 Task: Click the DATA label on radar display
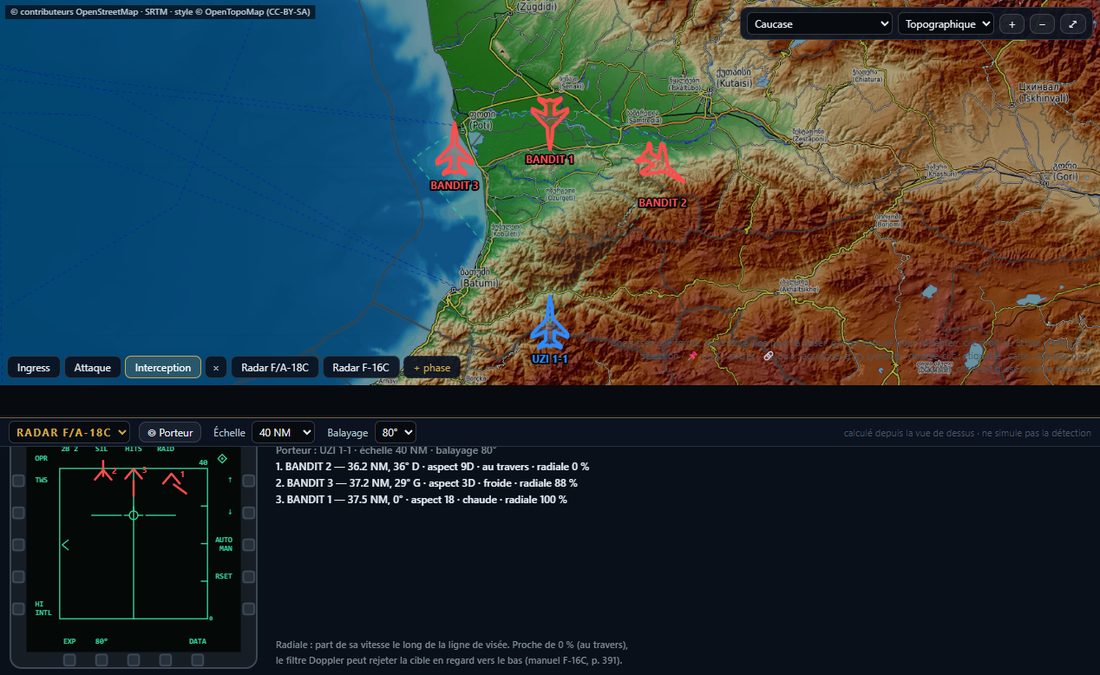[198, 641]
